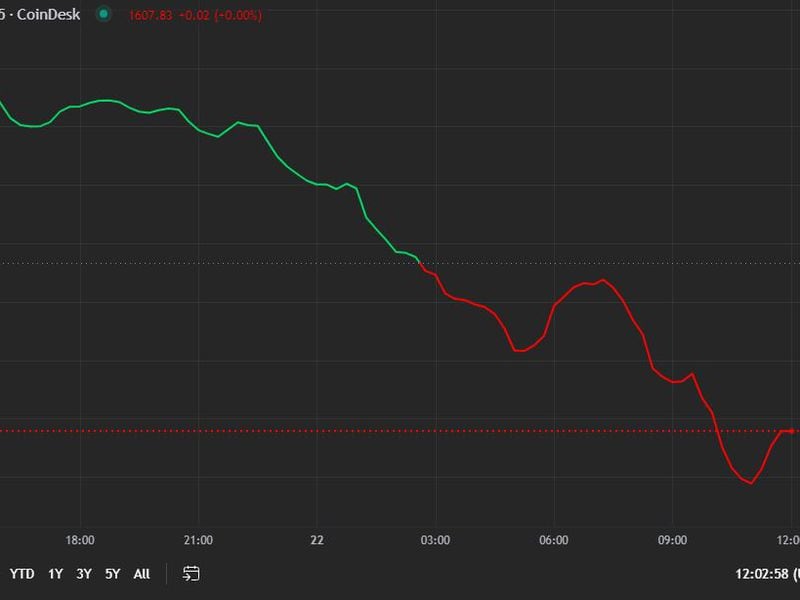Click the price value 1607.83 in legend

click(152, 15)
